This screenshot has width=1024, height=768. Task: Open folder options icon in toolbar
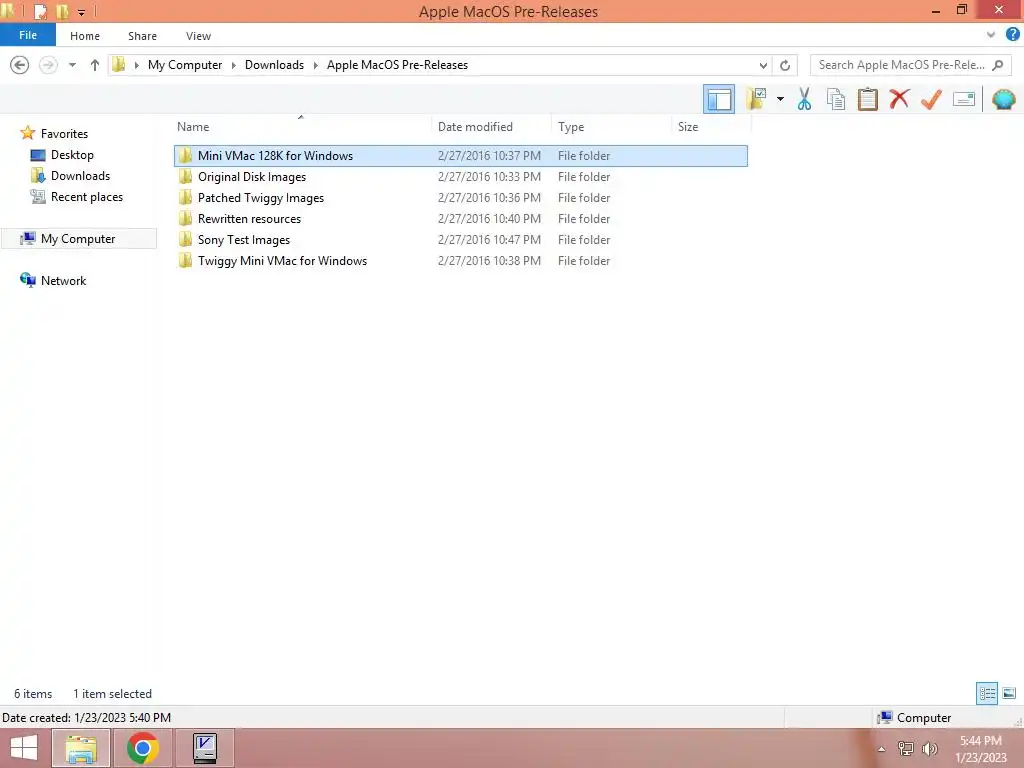point(756,99)
